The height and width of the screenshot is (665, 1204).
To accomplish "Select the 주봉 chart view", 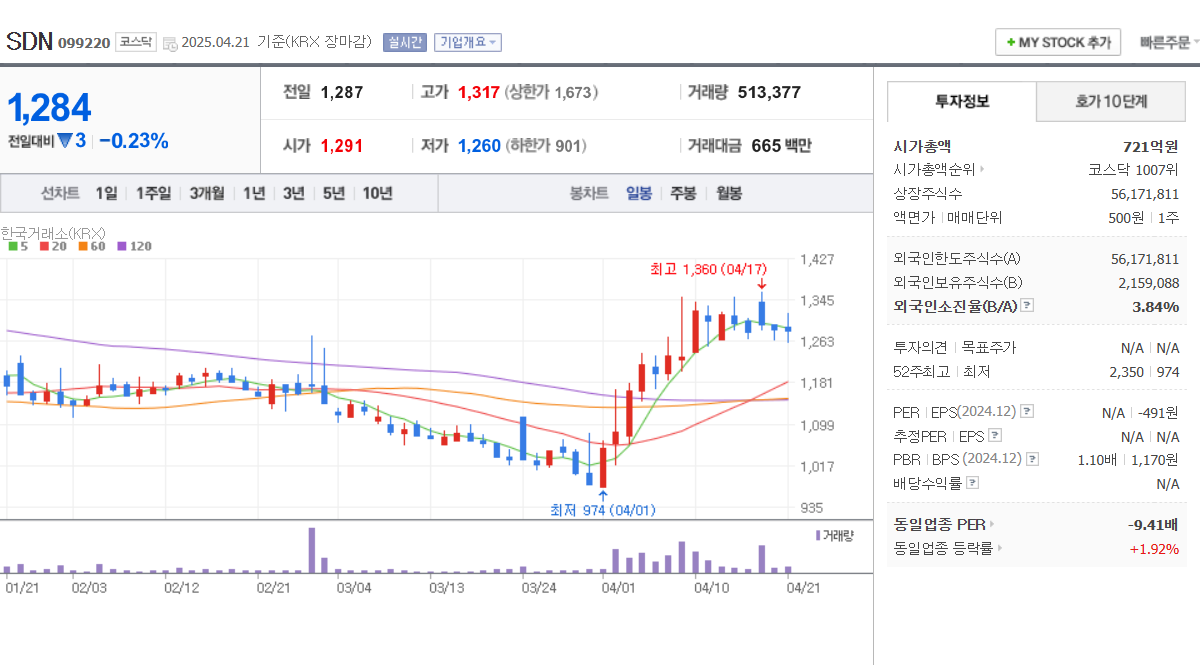I will tap(683, 192).
